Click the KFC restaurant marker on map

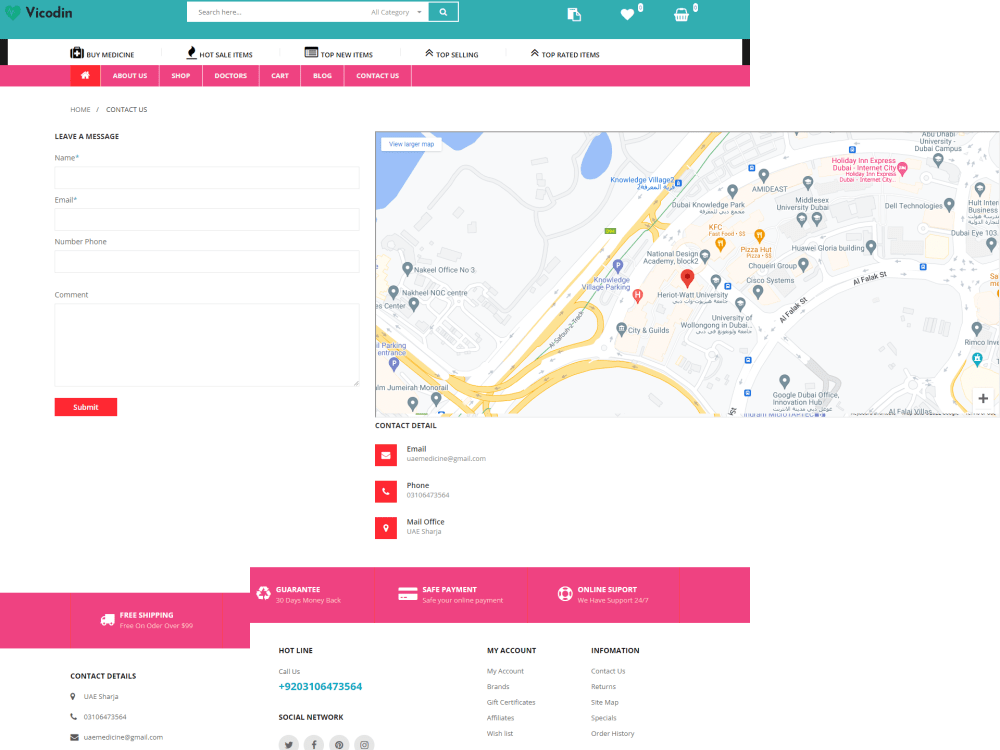pyautogui.click(x=720, y=244)
